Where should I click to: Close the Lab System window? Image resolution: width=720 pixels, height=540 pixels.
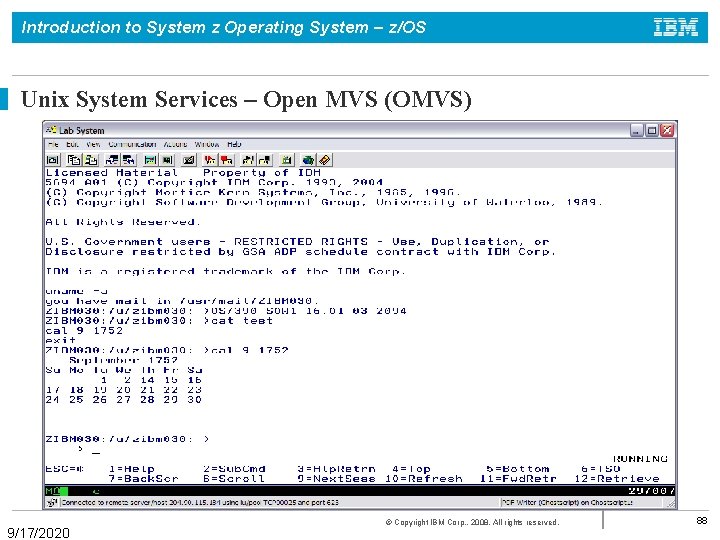[x=667, y=130]
